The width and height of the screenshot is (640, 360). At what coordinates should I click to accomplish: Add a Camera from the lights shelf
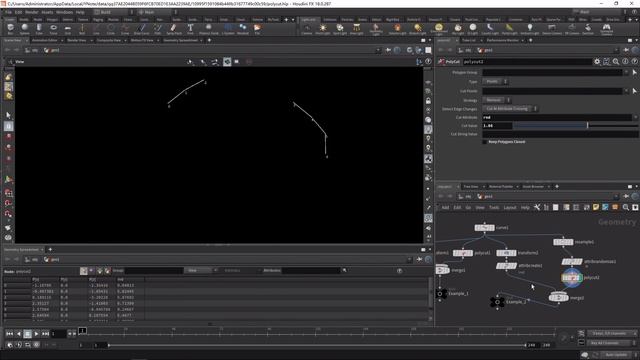coord(307,29)
